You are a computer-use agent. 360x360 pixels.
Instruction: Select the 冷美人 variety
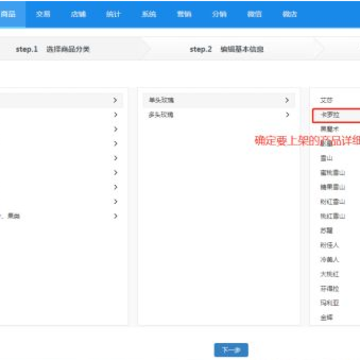coord(330,260)
